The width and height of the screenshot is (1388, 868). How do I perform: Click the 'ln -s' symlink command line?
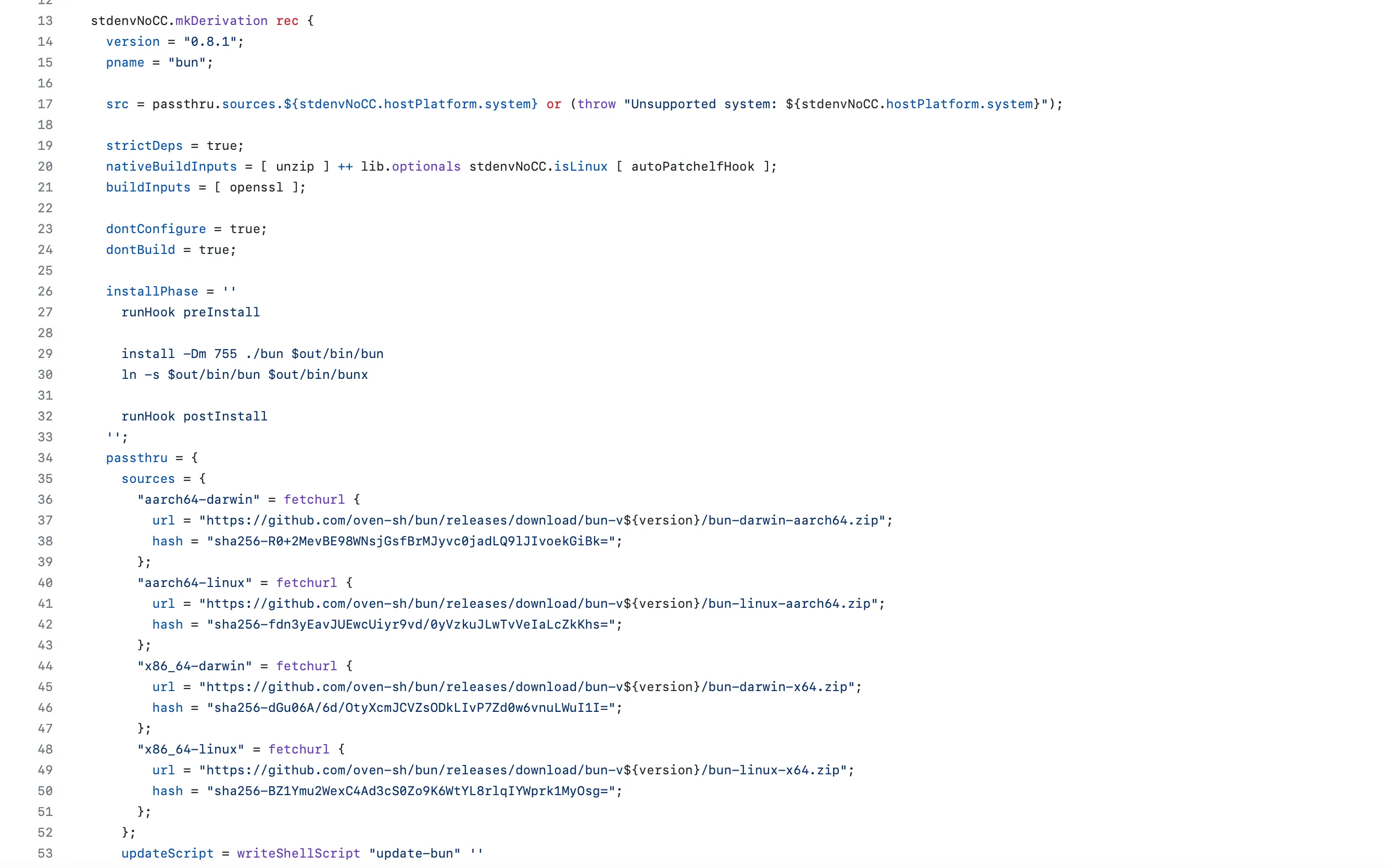[245, 374]
